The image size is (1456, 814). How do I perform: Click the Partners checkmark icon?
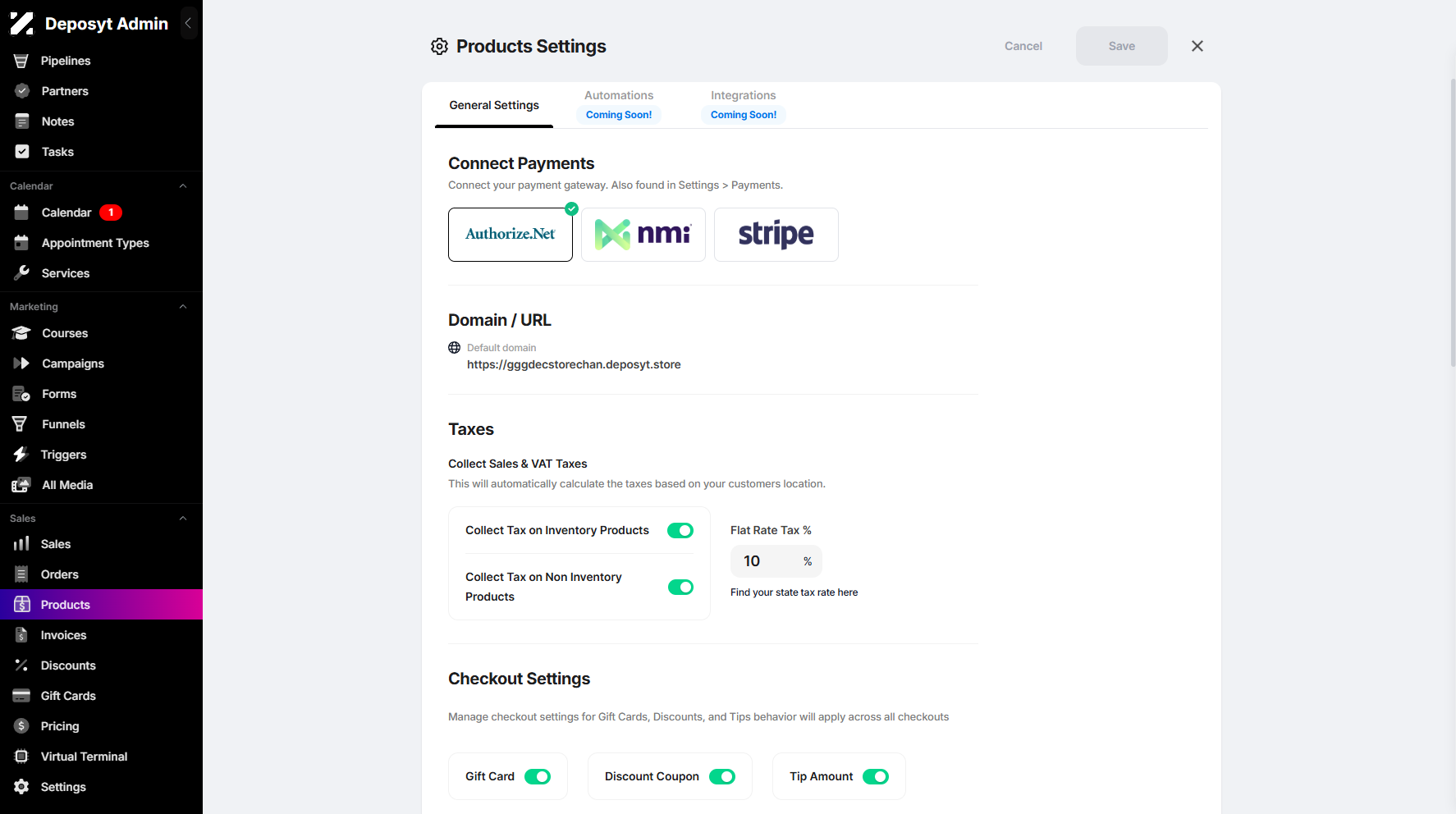click(x=22, y=91)
